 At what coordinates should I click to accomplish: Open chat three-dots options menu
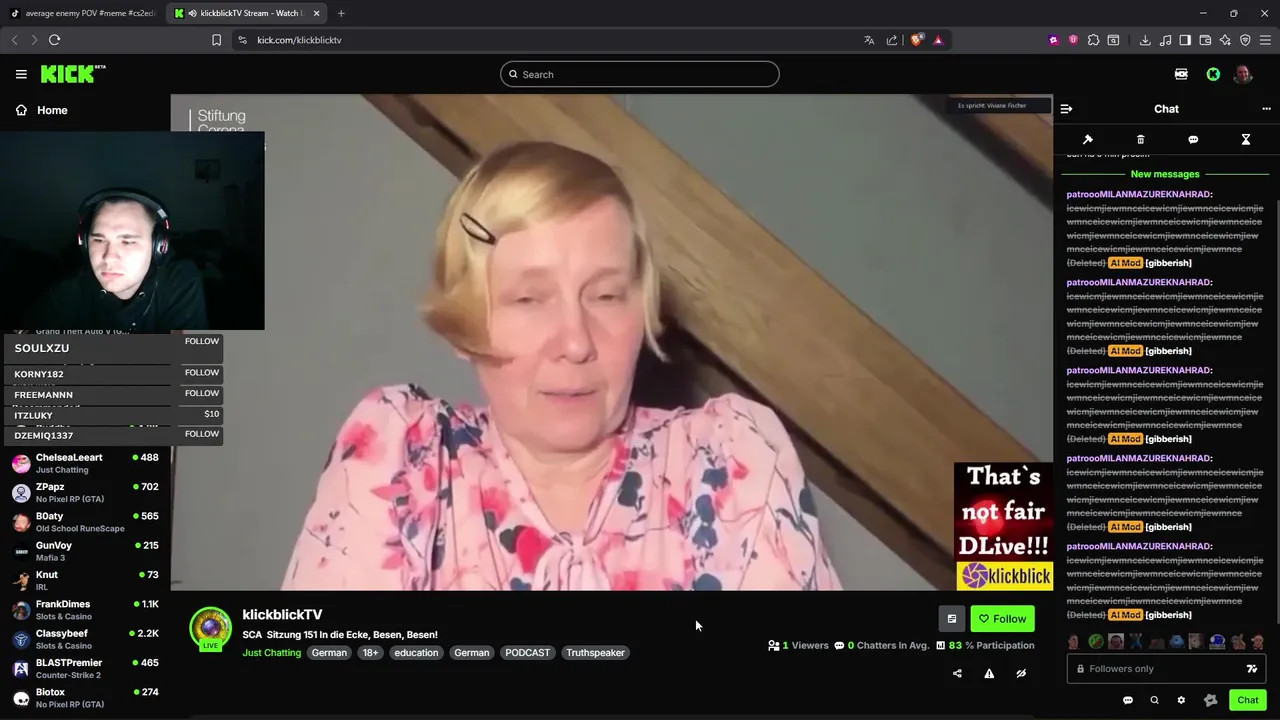(1266, 109)
